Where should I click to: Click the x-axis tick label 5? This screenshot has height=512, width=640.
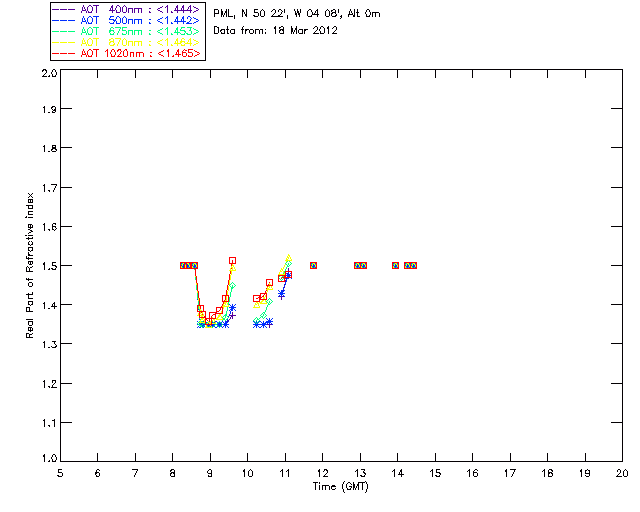tap(60, 473)
